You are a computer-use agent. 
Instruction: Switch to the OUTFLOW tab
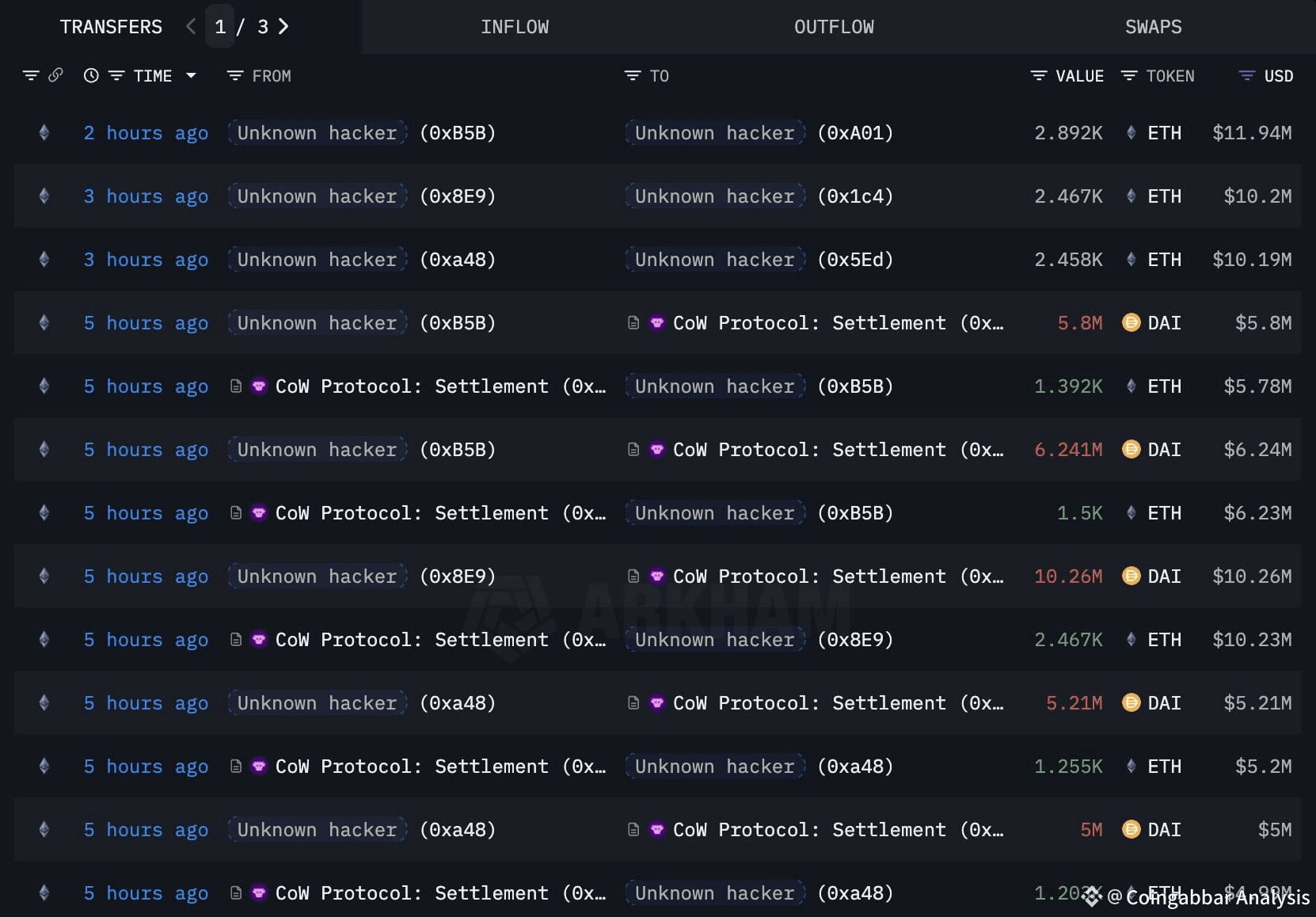tap(834, 26)
